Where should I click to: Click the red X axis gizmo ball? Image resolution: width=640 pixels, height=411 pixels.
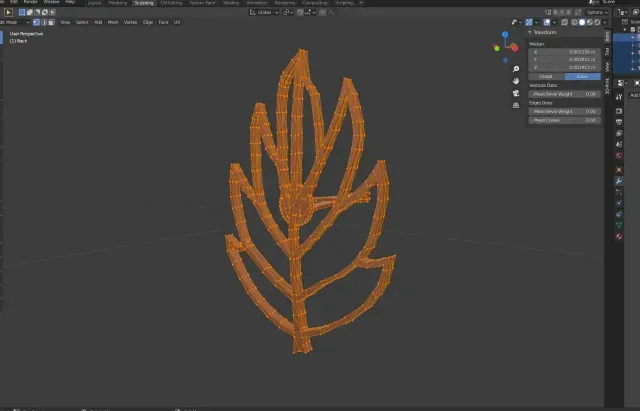pyautogui.click(x=515, y=49)
